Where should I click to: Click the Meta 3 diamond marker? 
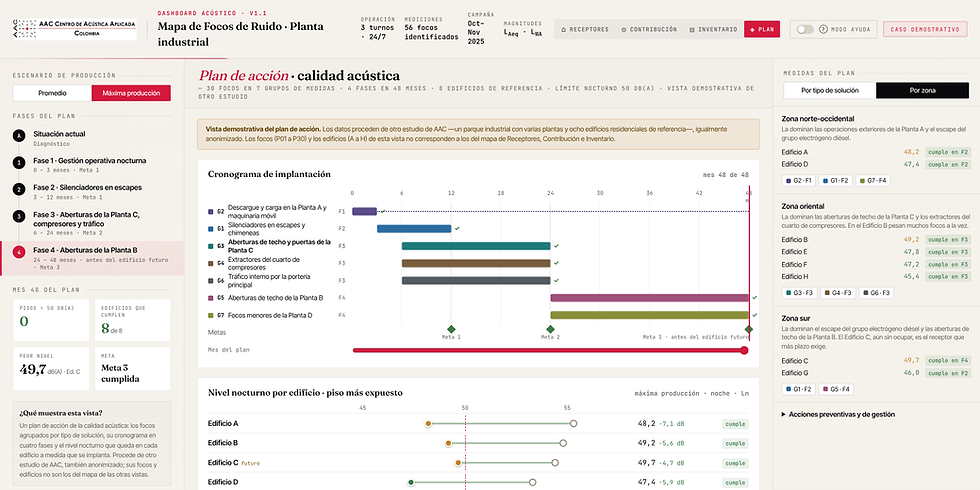[748, 329]
